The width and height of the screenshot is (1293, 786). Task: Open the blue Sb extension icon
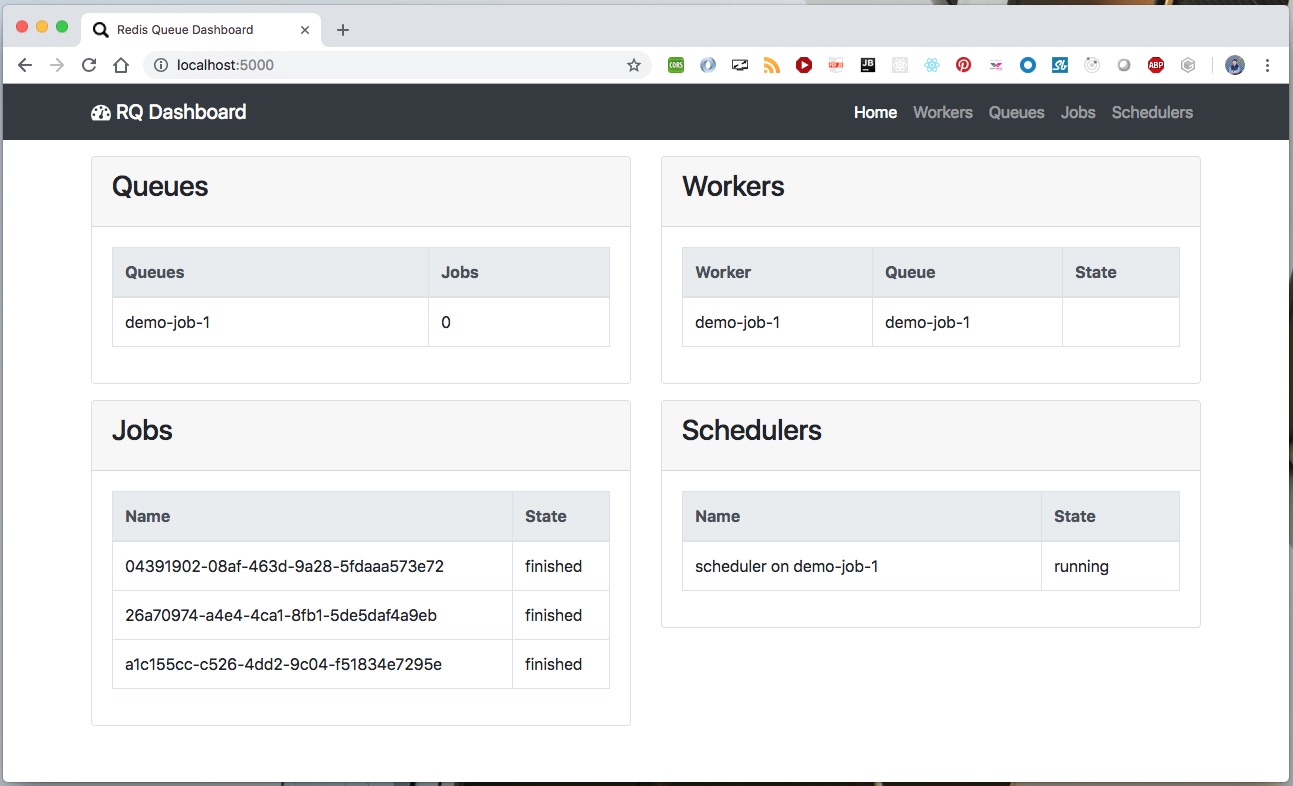coord(1059,65)
